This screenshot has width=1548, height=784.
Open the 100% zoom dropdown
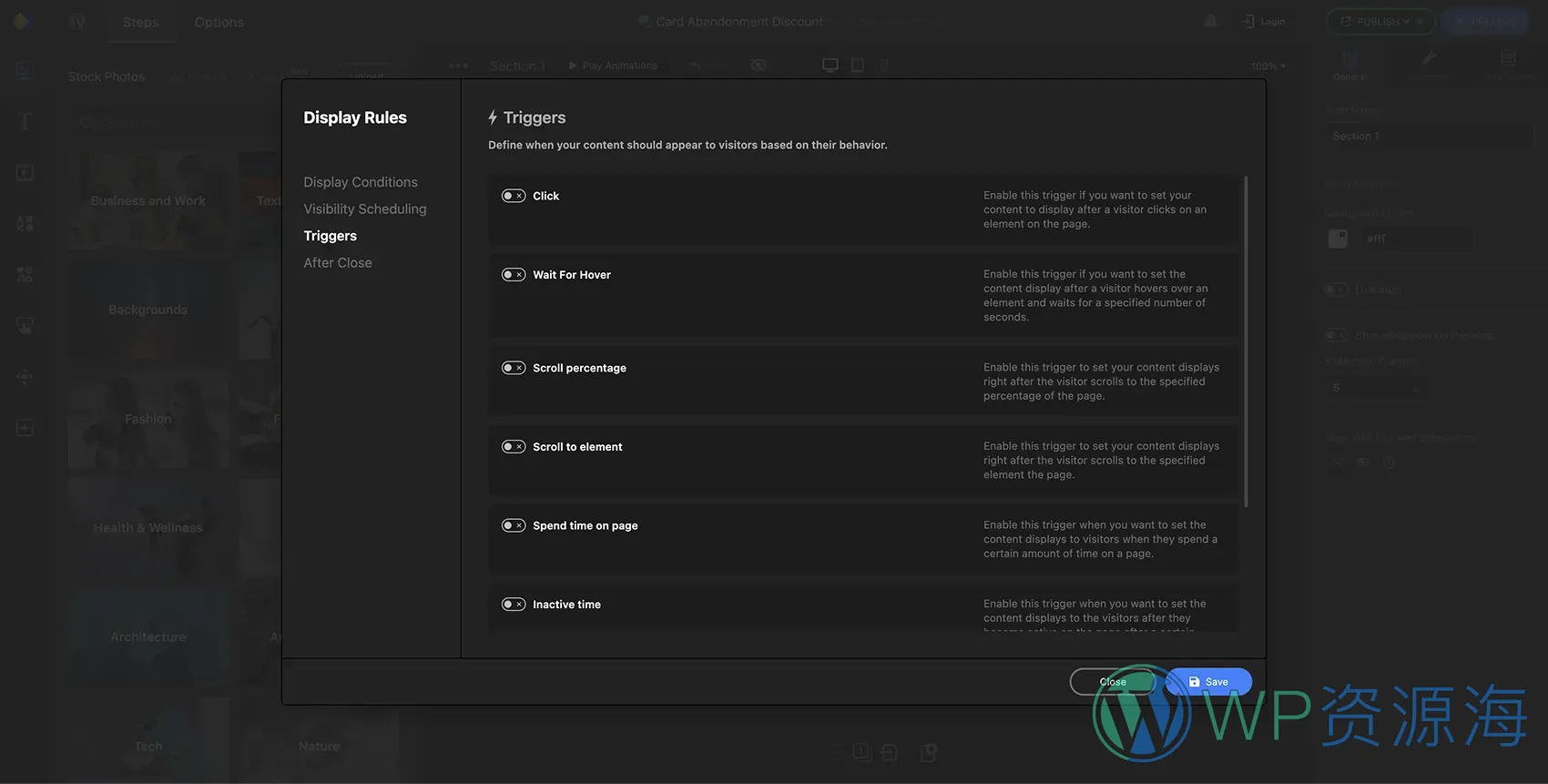point(1268,66)
